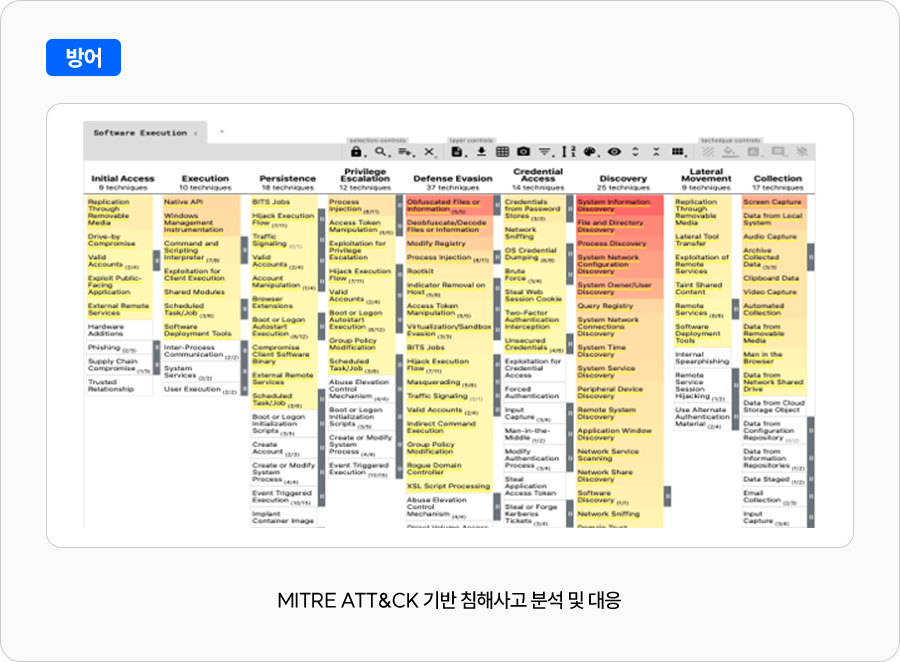The width and height of the screenshot is (900, 662).
Task: Select the Discovery tactic header
Action: 623,179
